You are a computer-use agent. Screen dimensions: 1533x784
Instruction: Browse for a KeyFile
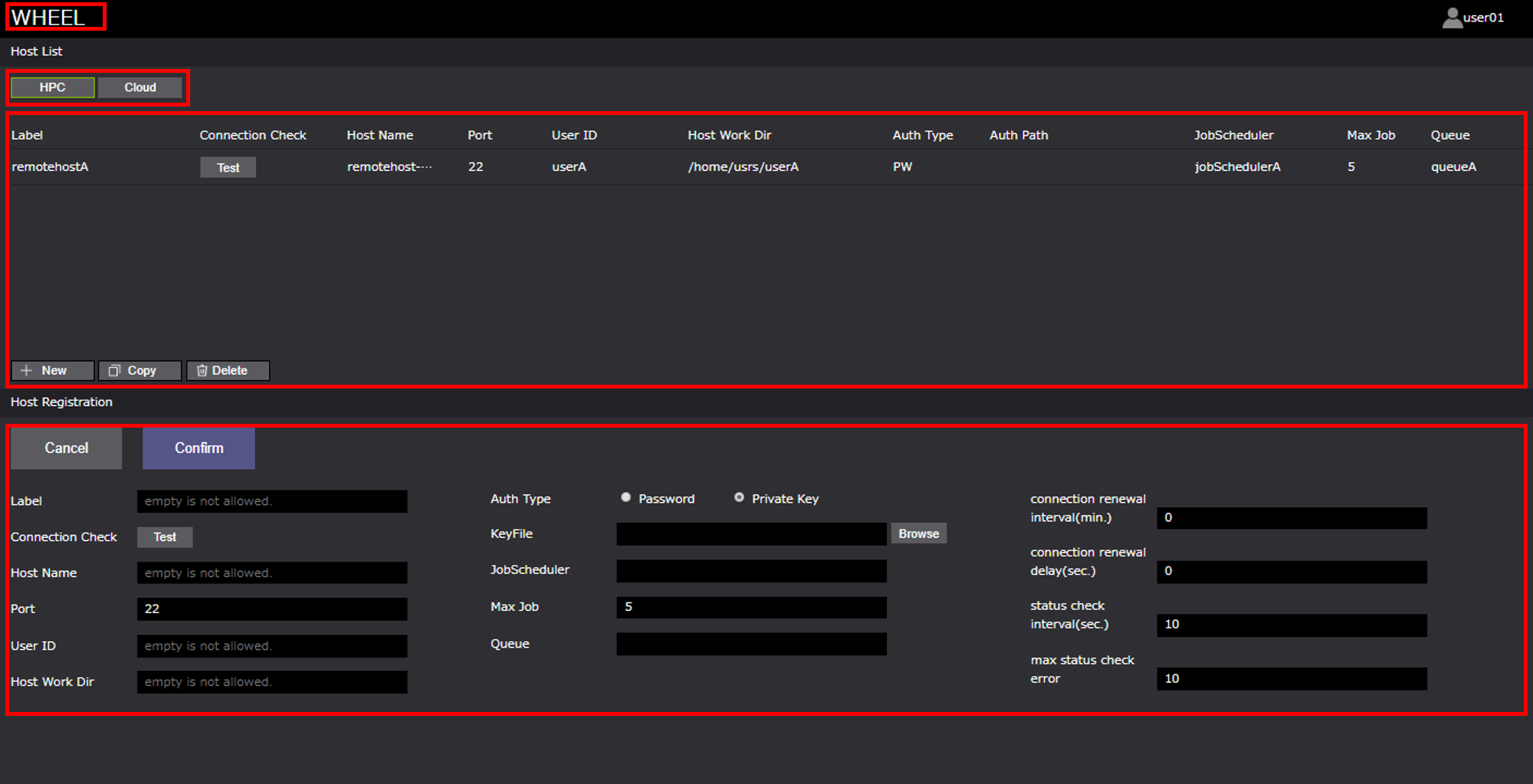tap(918, 533)
